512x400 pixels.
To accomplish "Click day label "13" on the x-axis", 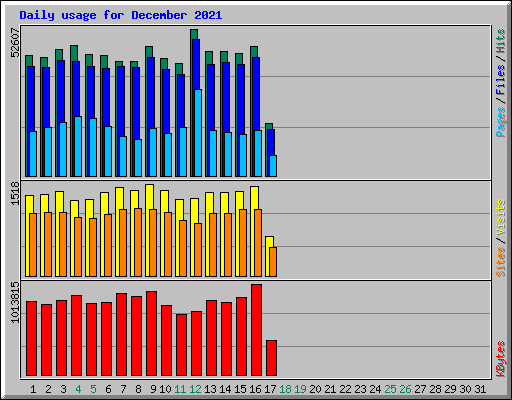I will click(x=210, y=389).
